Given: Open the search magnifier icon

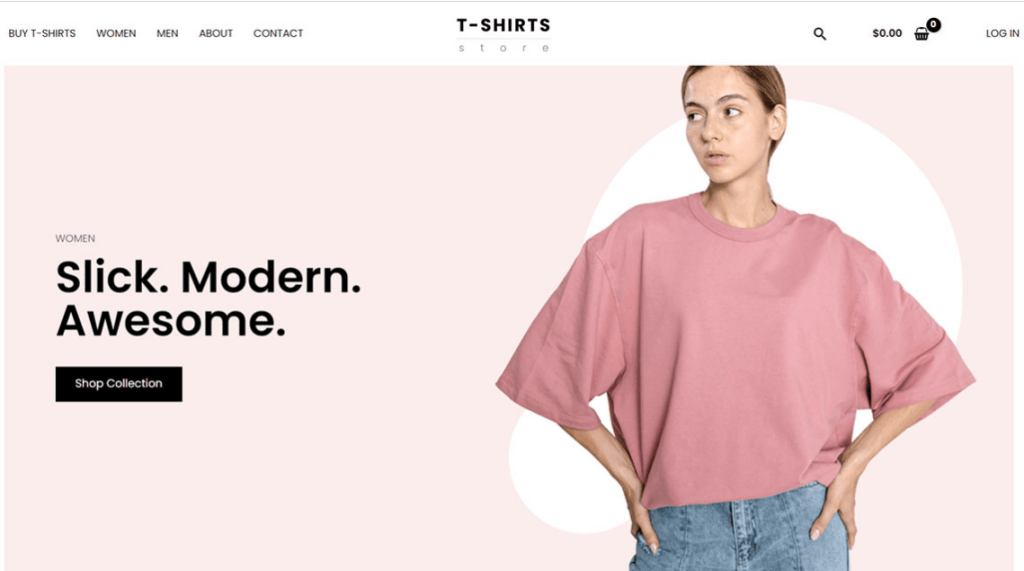Looking at the screenshot, I should (x=820, y=34).
